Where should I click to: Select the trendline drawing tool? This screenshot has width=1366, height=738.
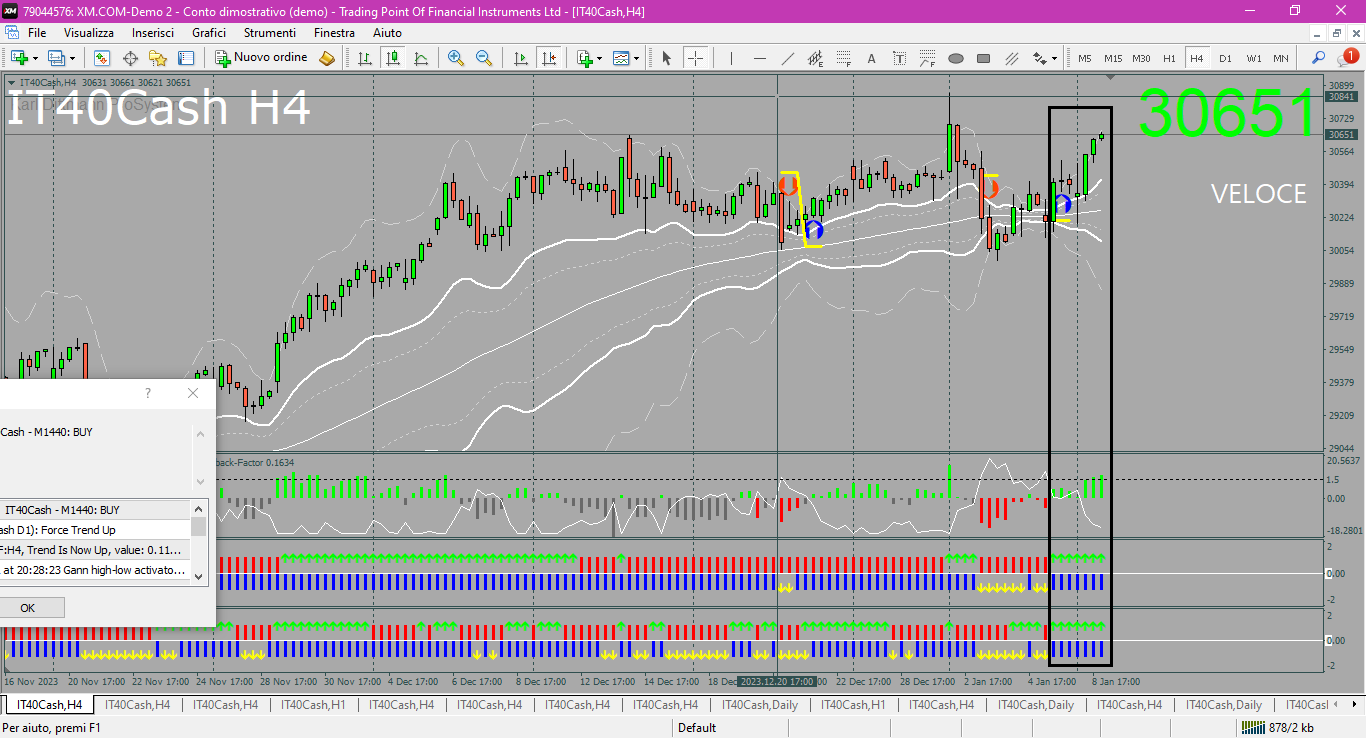point(787,58)
